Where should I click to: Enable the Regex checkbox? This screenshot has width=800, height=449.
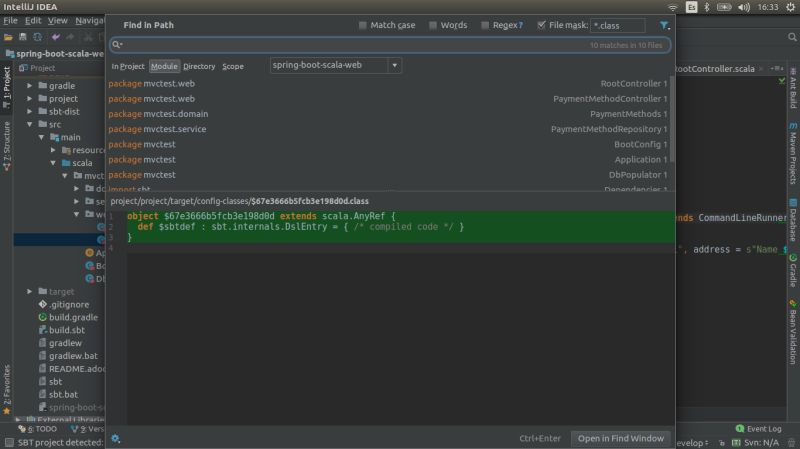coord(485,25)
